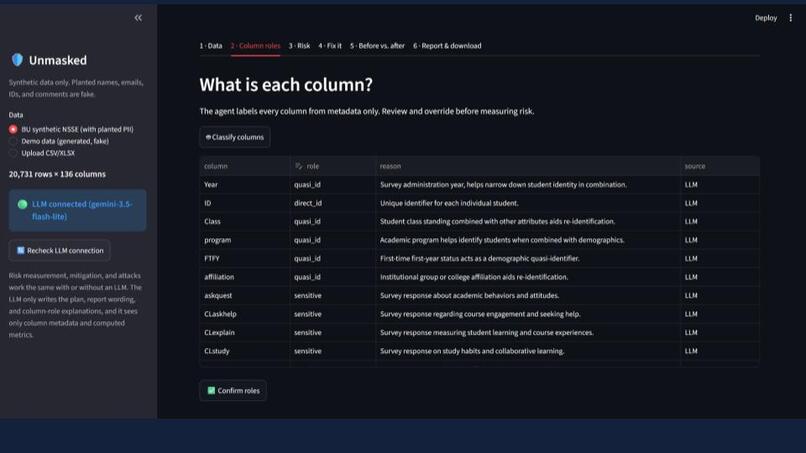Edit the role cell for CLaskhelp row
This screenshot has height=453, width=806.
click(333, 314)
